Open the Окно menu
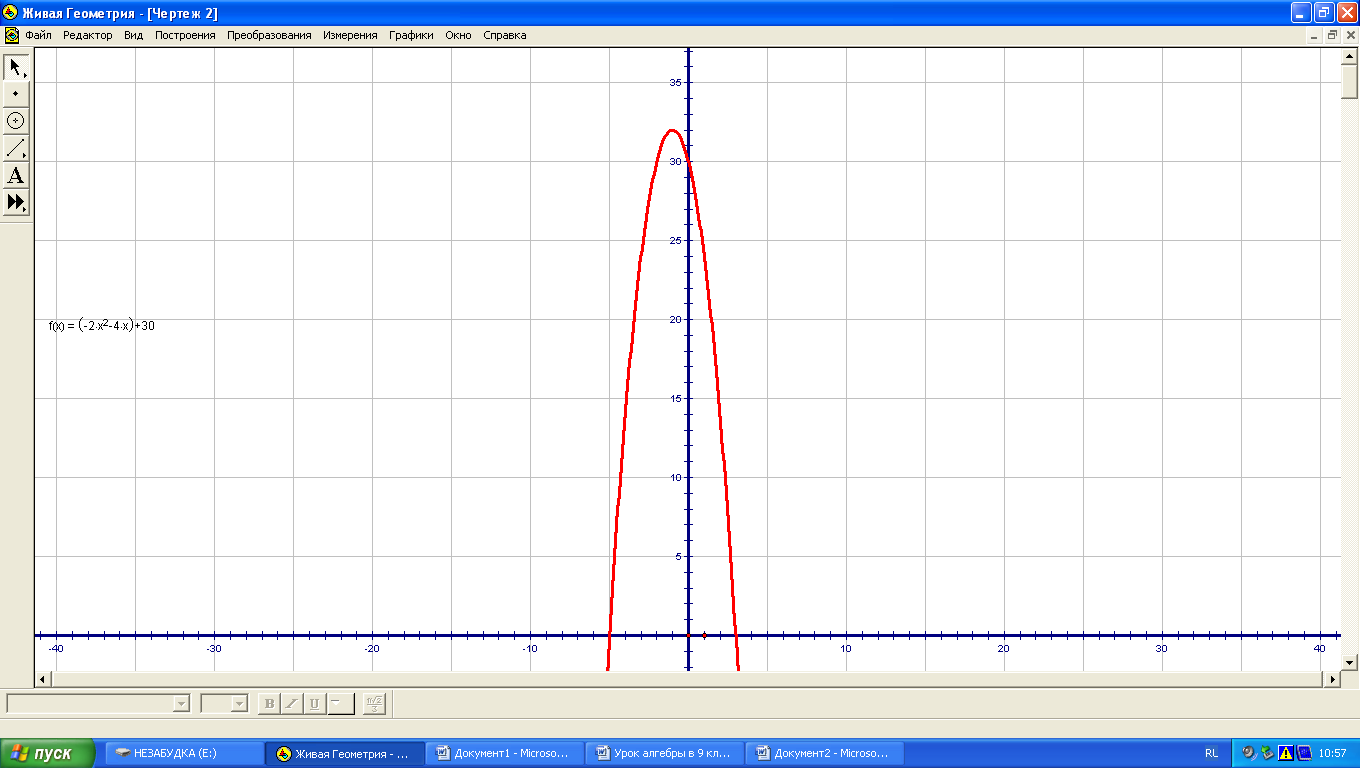Screen dimensions: 1360x768 tap(458, 35)
